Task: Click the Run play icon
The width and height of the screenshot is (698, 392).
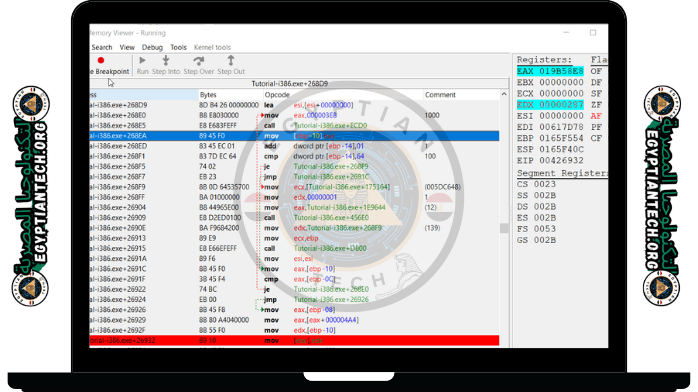Action: click(x=142, y=60)
